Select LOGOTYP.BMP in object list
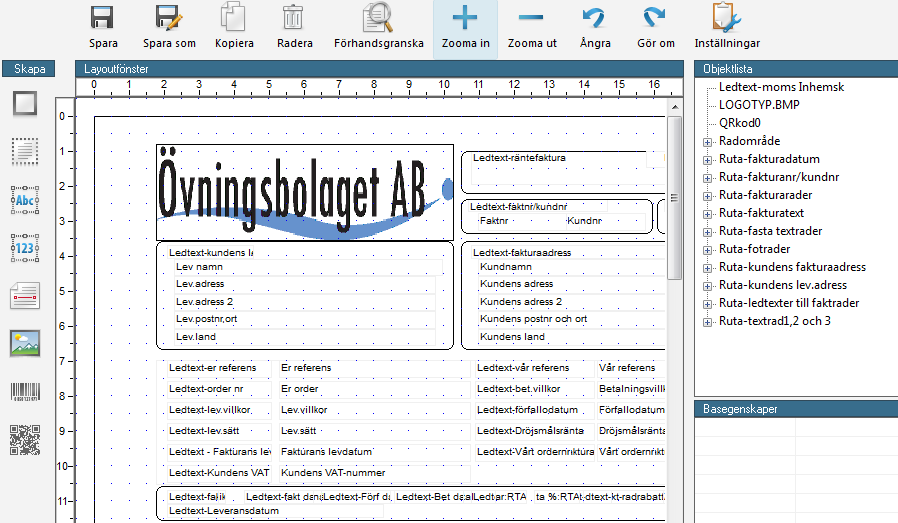This screenshot has width=898, height=523. [759, 105]
